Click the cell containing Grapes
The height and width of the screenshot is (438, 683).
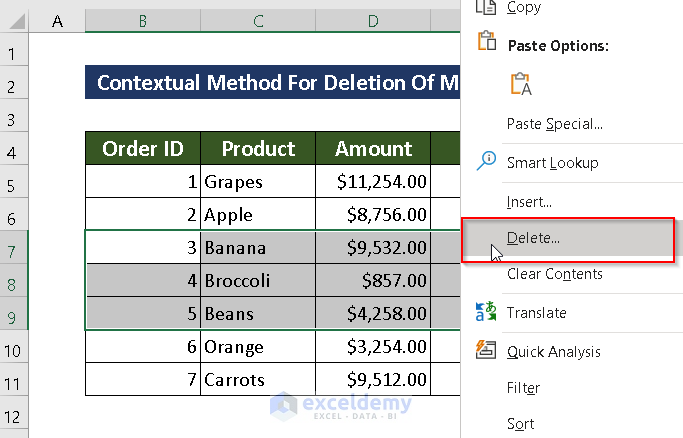click(x=258, y=182)
